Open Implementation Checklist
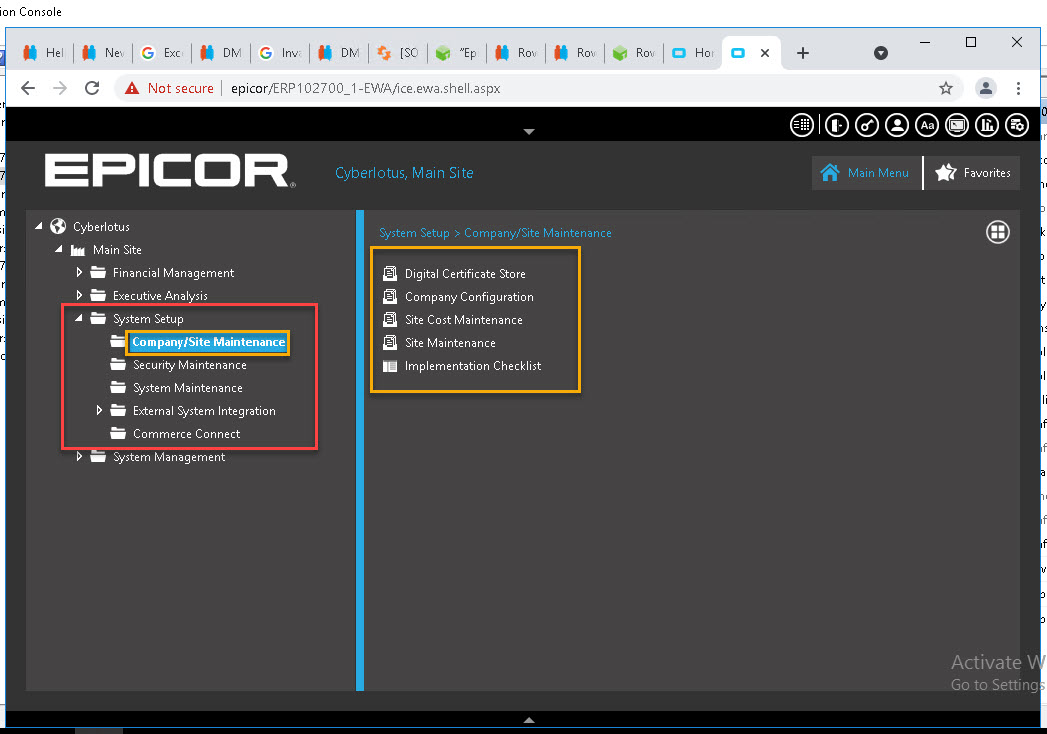Screen dimensions: 1047x734 tap(473, 366)
